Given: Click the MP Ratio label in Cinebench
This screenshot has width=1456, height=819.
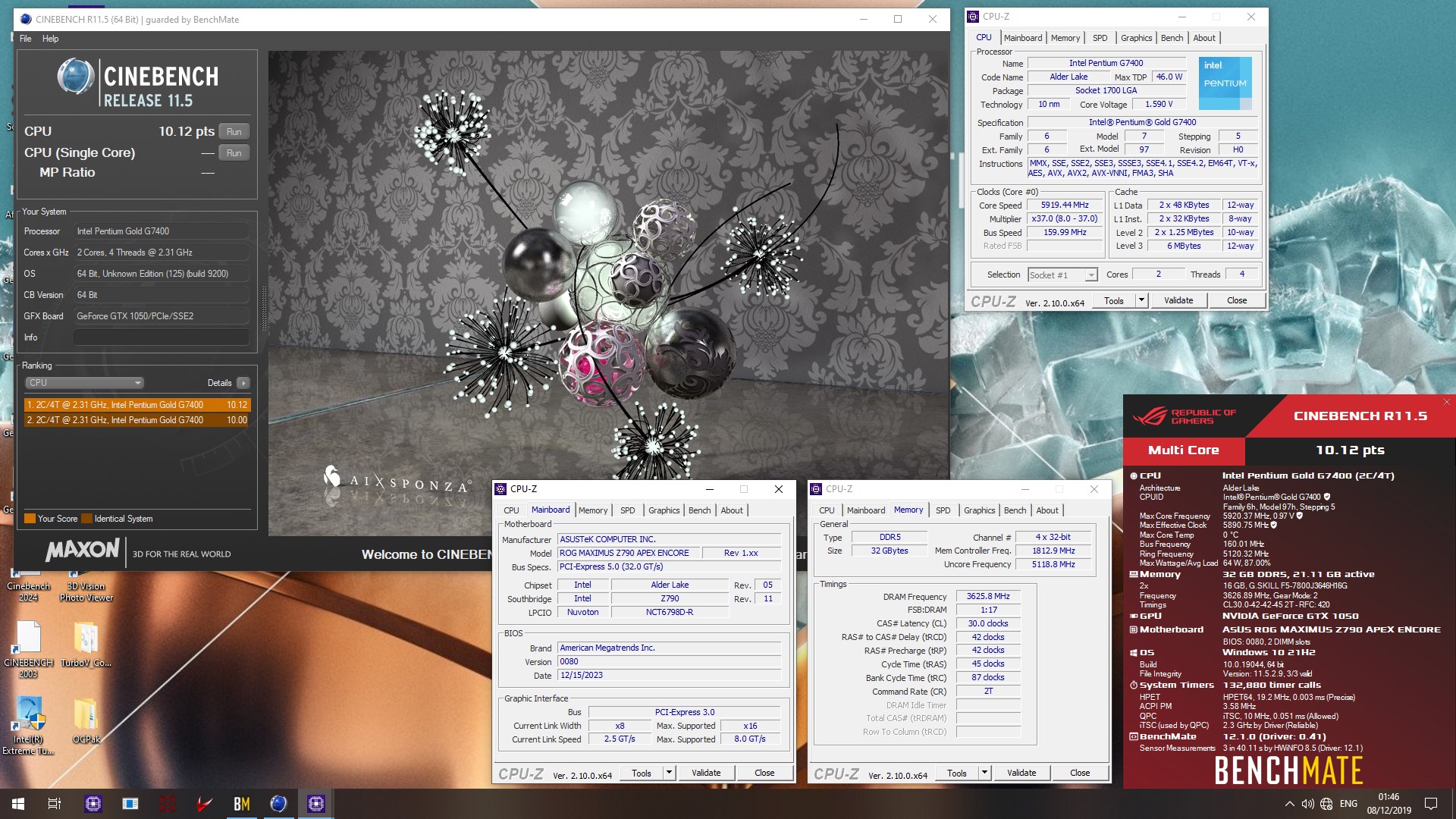Looking at the screenshot, I should [67, 173].
